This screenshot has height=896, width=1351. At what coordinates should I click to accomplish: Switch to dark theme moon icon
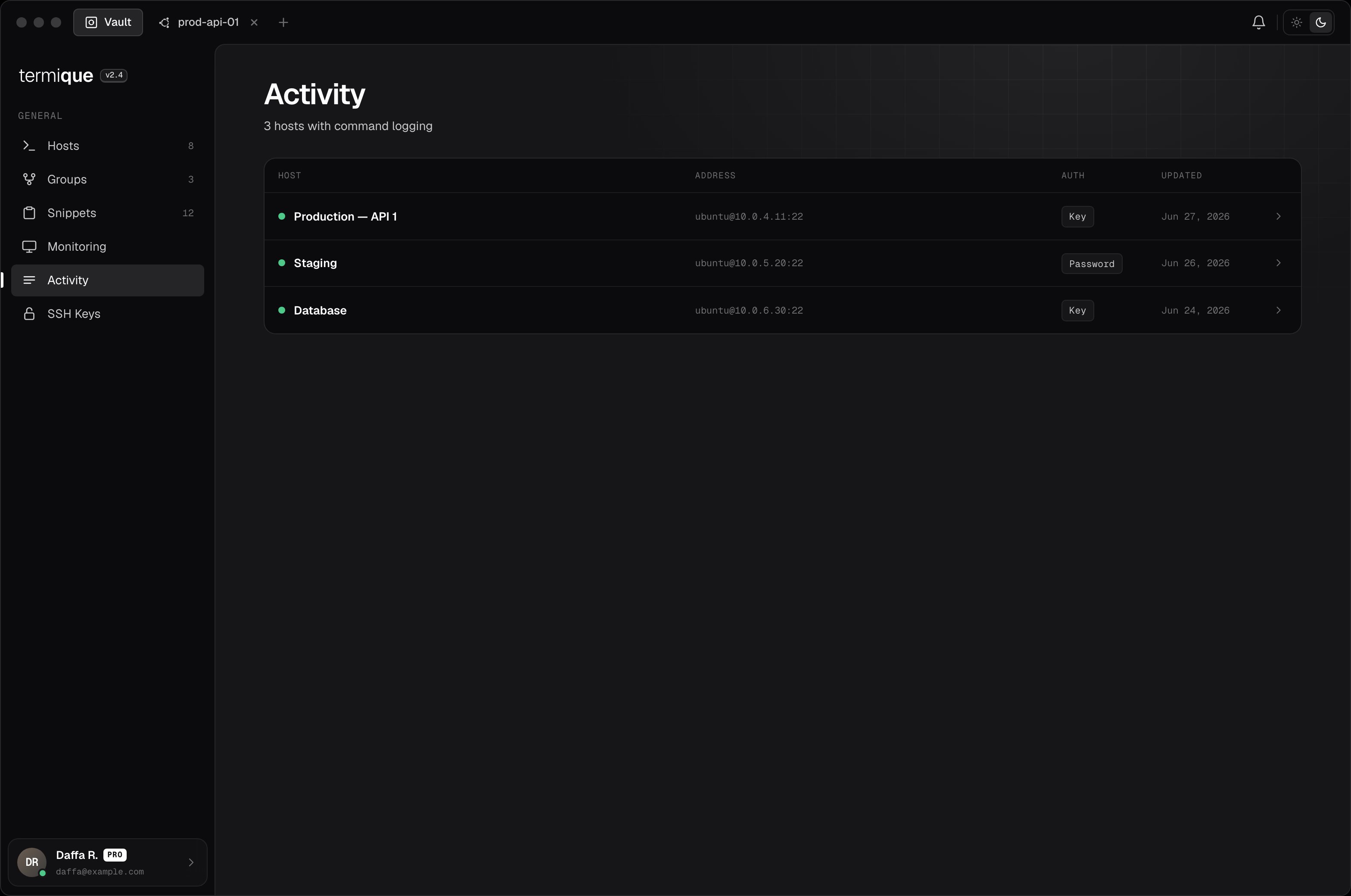1321,22
